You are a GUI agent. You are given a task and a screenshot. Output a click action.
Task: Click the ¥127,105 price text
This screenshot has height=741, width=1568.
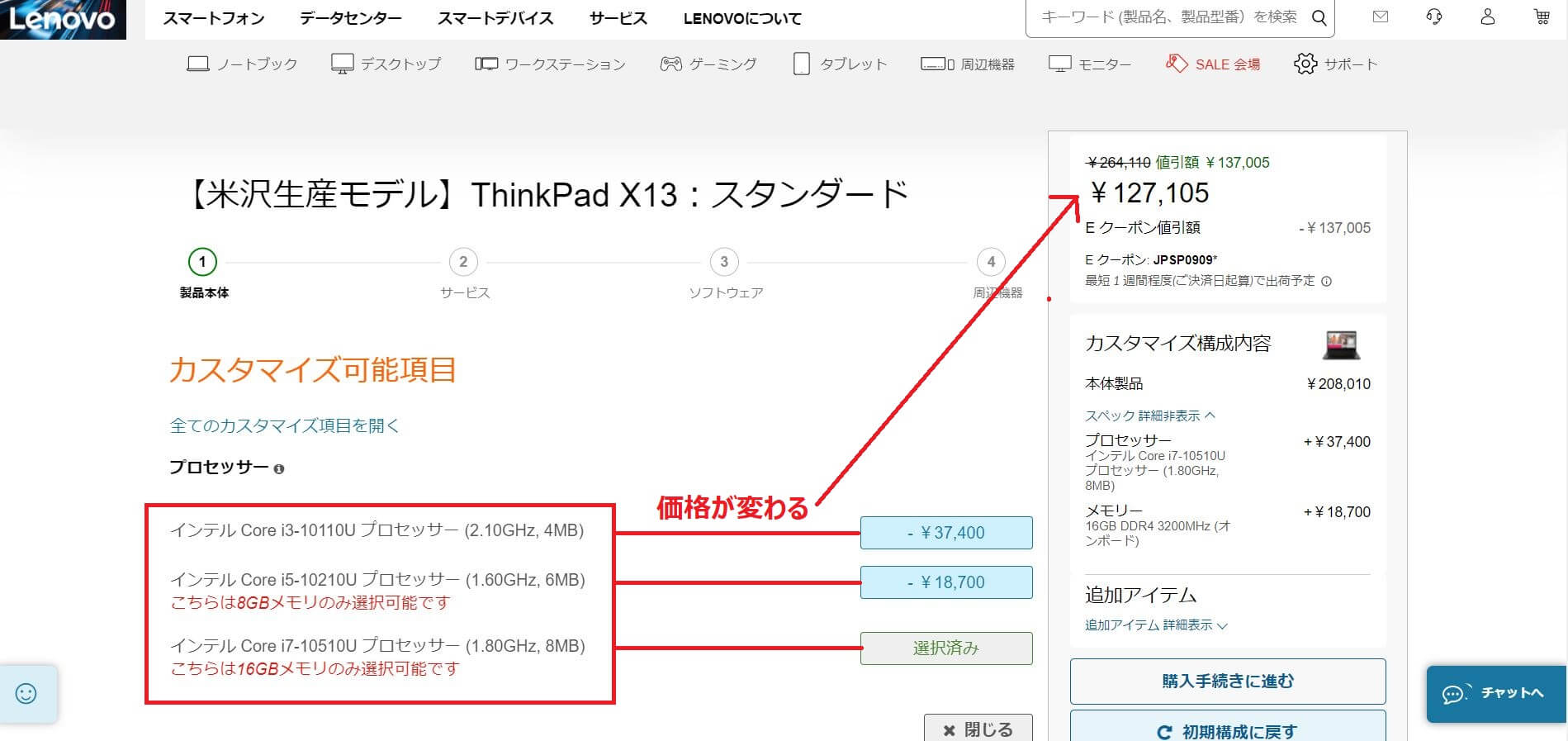(1149, 193)
